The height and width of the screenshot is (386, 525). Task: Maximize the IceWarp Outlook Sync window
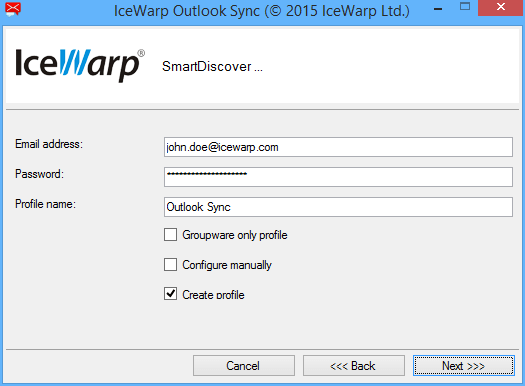[x=465, y=7]
